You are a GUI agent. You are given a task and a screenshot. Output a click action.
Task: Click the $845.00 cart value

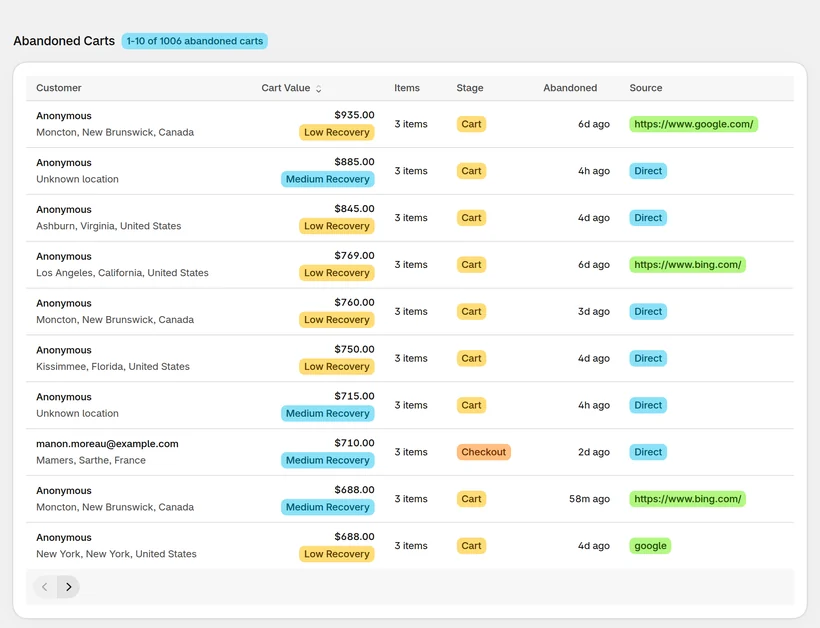[355, 209]
